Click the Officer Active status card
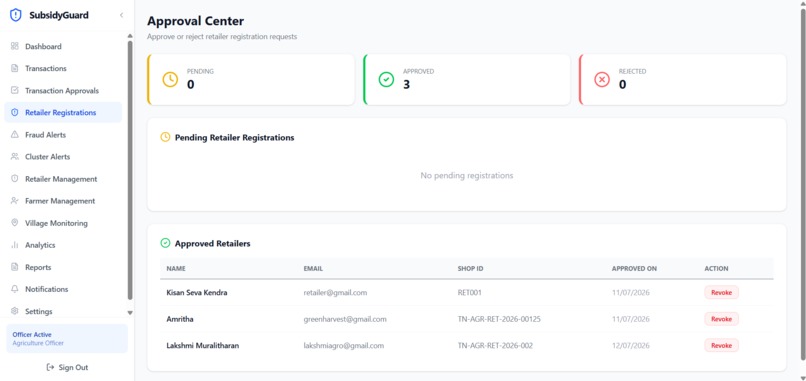 click(x=67, y=338)
